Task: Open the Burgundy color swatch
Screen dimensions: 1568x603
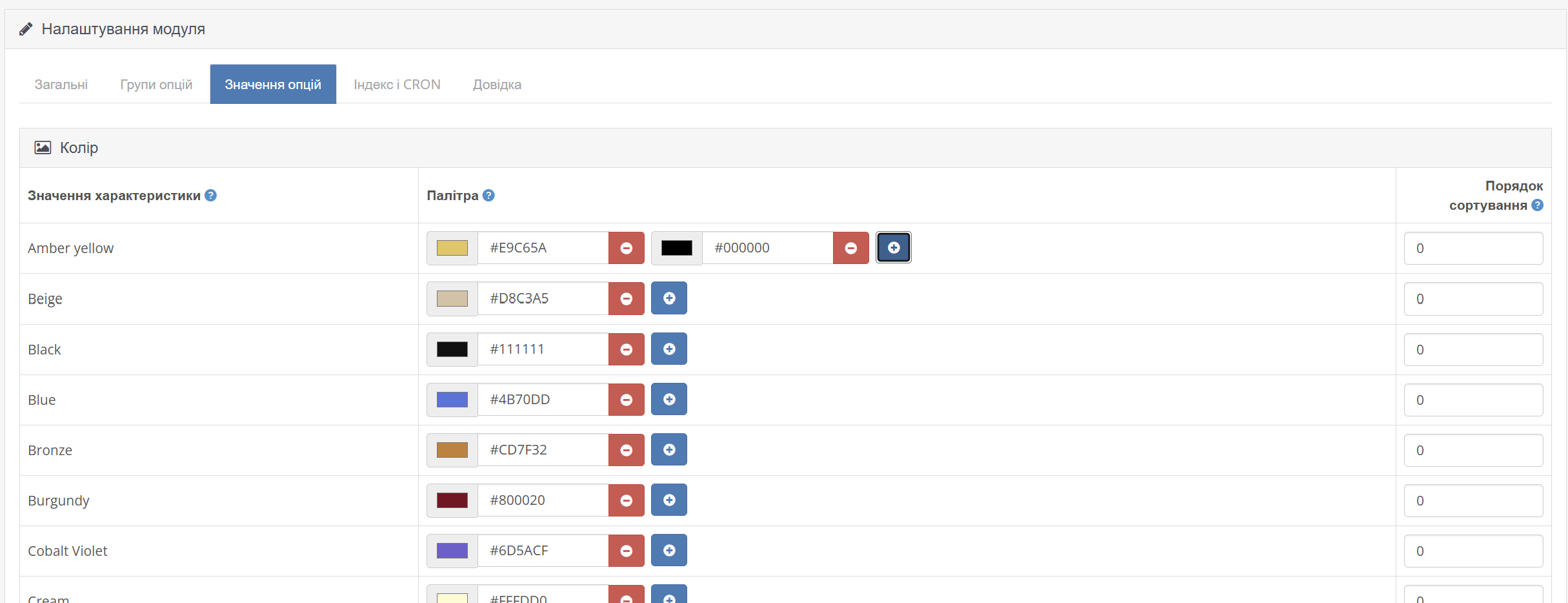Action: pos(452,500)
